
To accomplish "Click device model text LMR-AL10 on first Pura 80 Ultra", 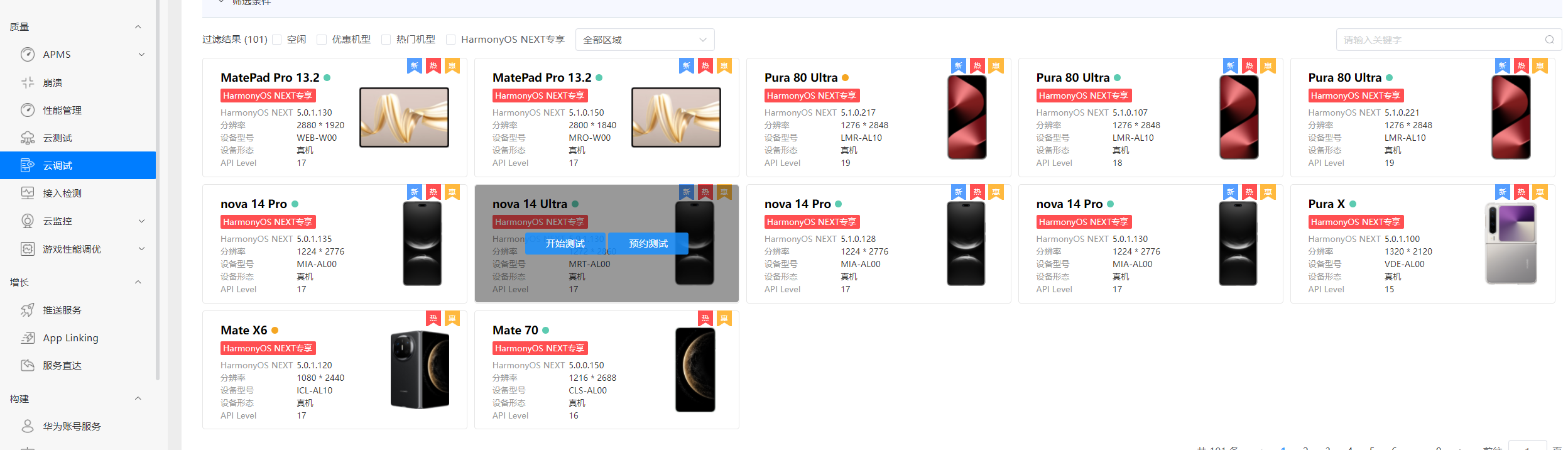I will coord(861,138).
